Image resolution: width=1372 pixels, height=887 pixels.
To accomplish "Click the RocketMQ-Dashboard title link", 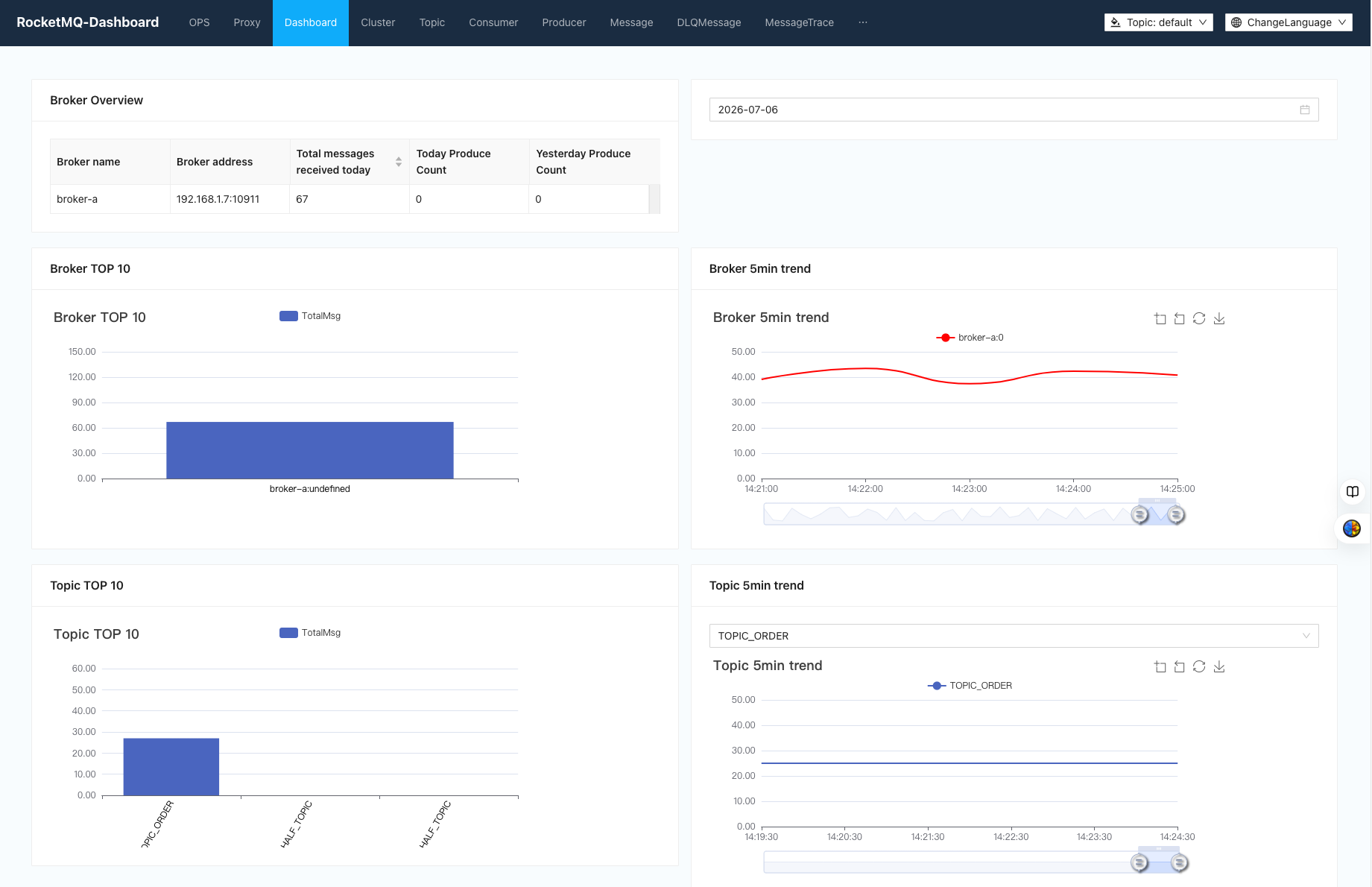I will point(88,22).
